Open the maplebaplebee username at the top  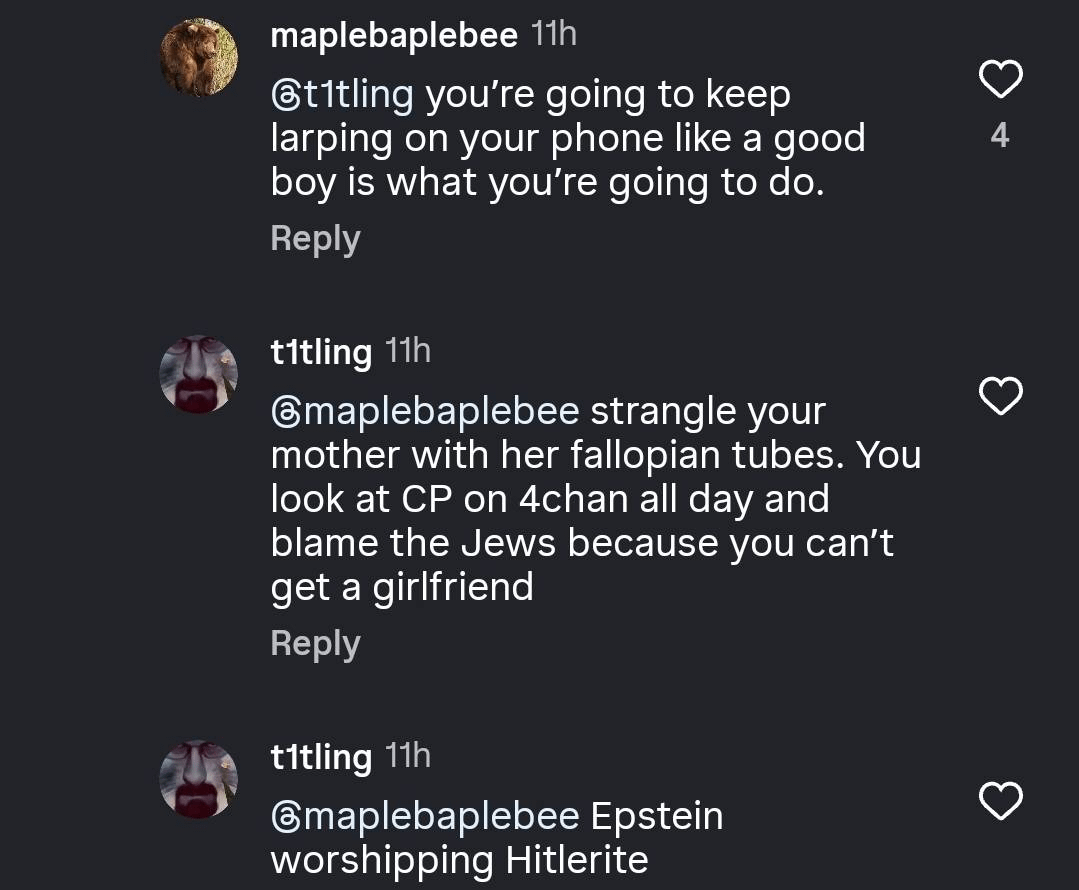pos(394,37)
